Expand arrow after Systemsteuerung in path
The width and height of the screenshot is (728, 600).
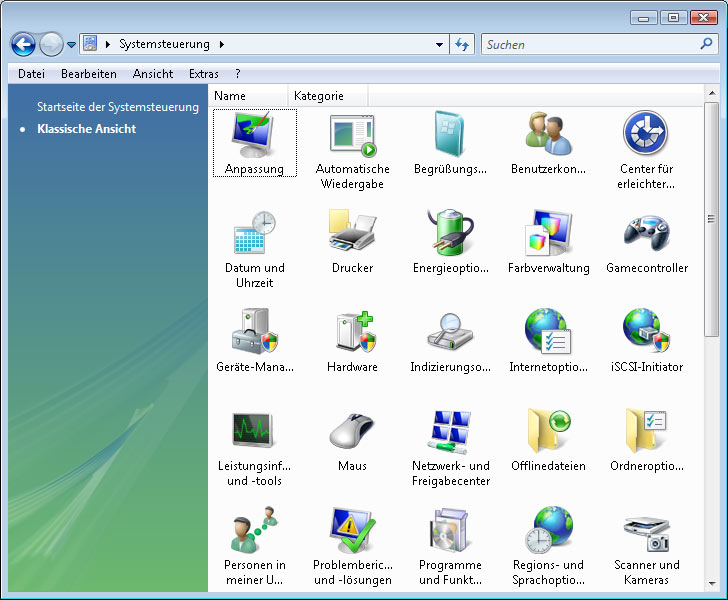click(221, 45)
